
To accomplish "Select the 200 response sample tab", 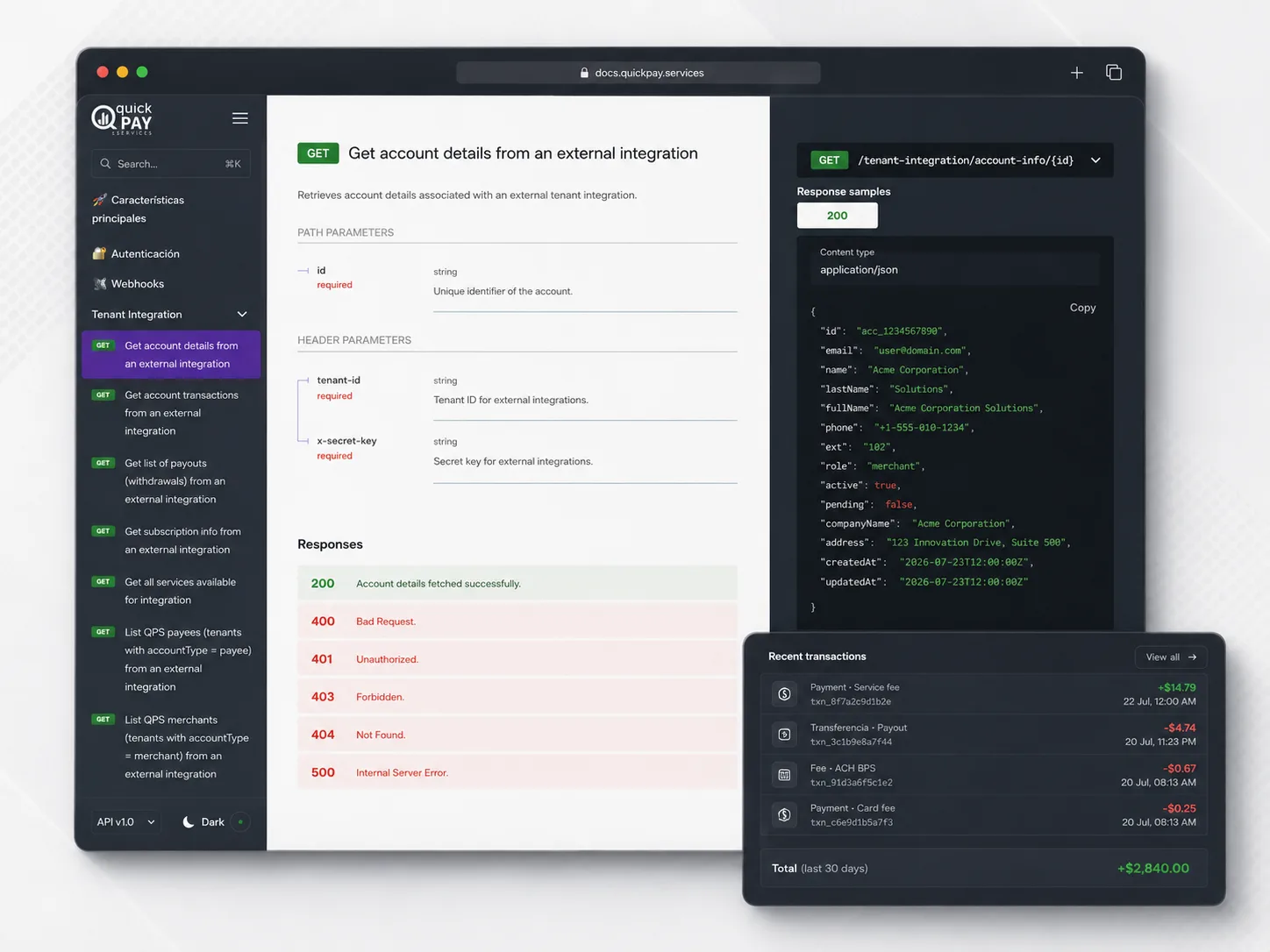I will coord(837,216).
